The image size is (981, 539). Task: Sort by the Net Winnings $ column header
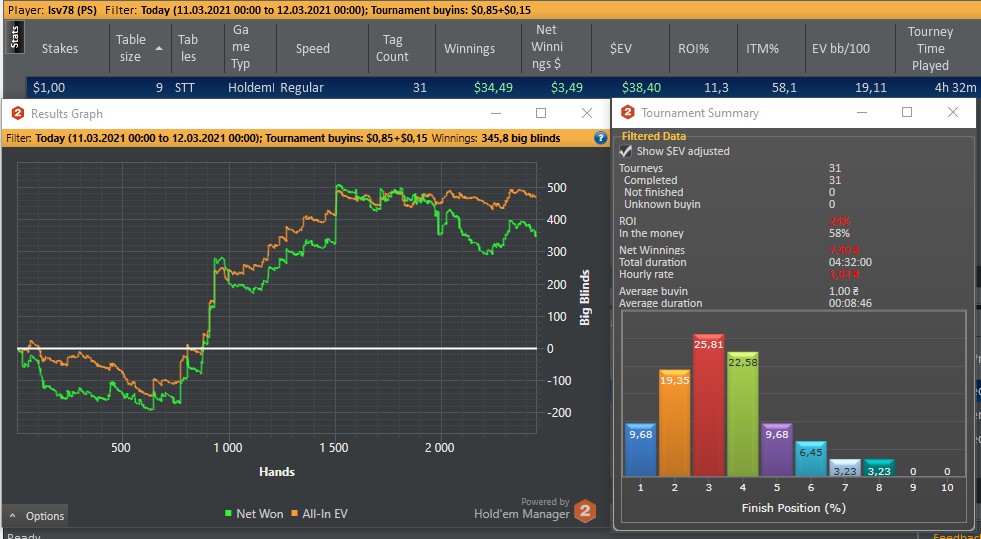[546, 47]
